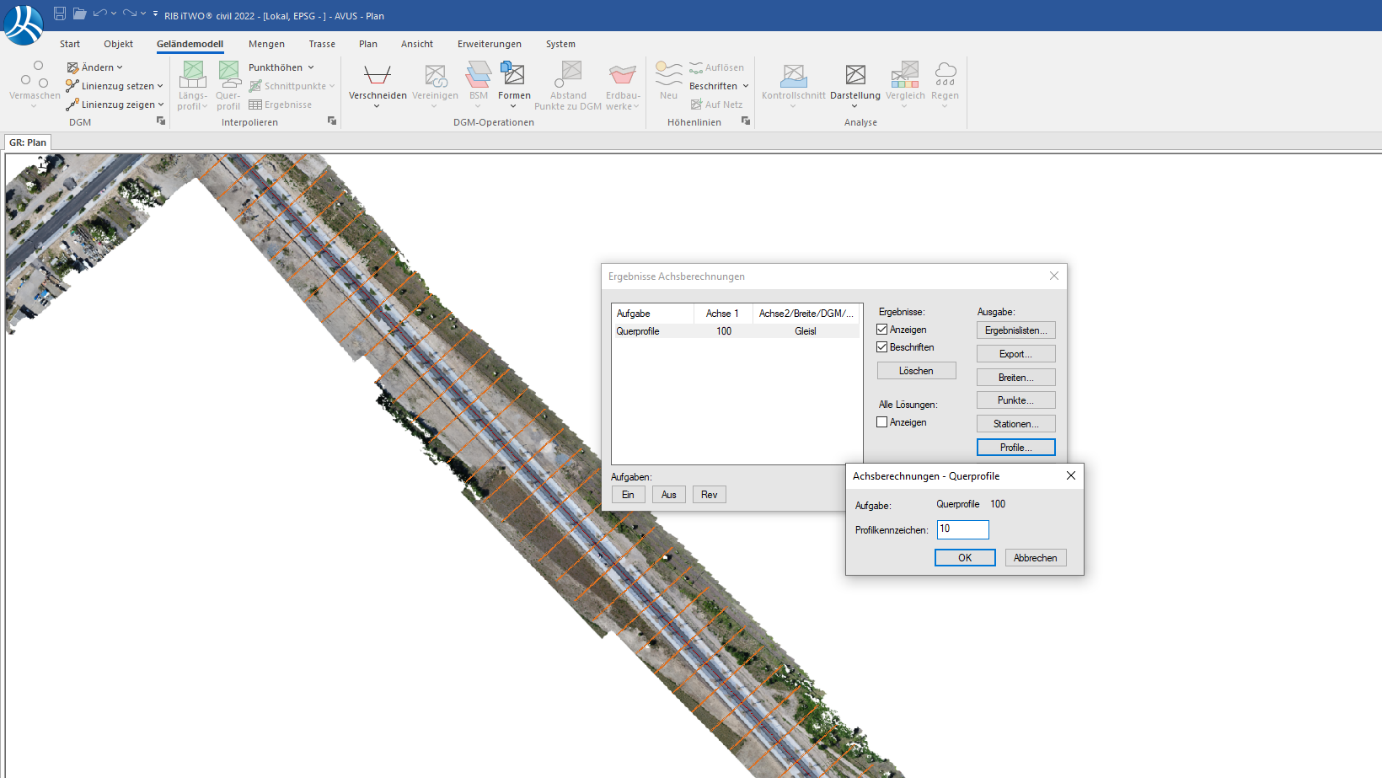Open the Mengen ribbon tab
The height and width of the screenshot is (778, 1382).
point(266,44)
